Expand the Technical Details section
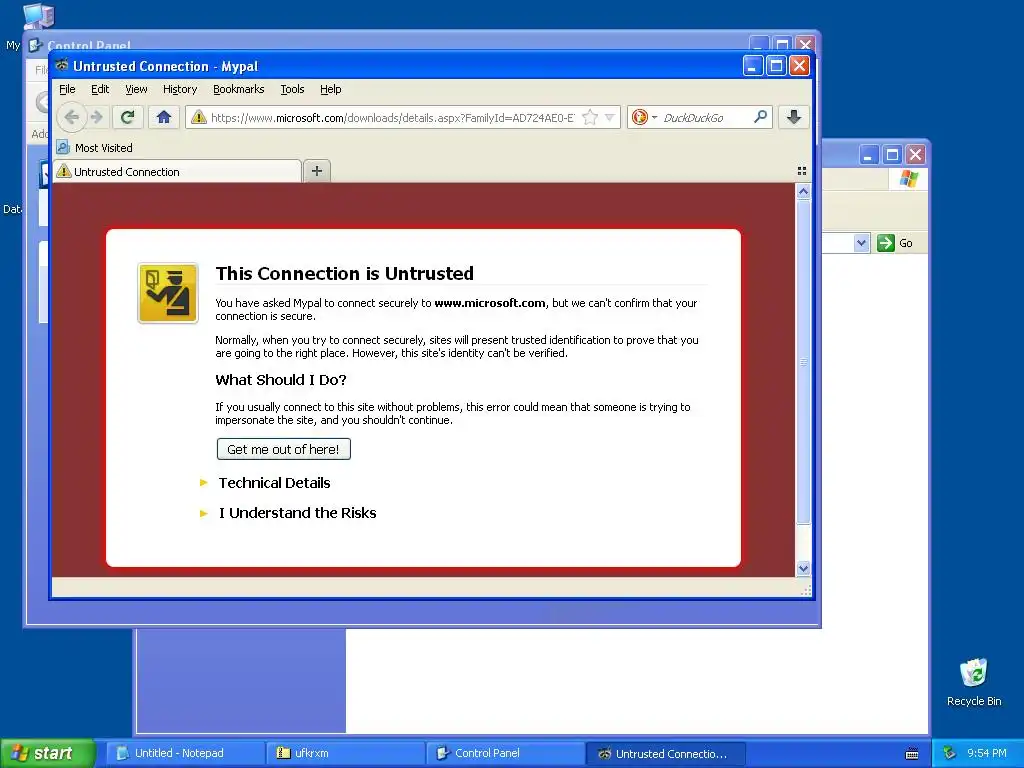1024x768 pixels. (x=274, y=483)
